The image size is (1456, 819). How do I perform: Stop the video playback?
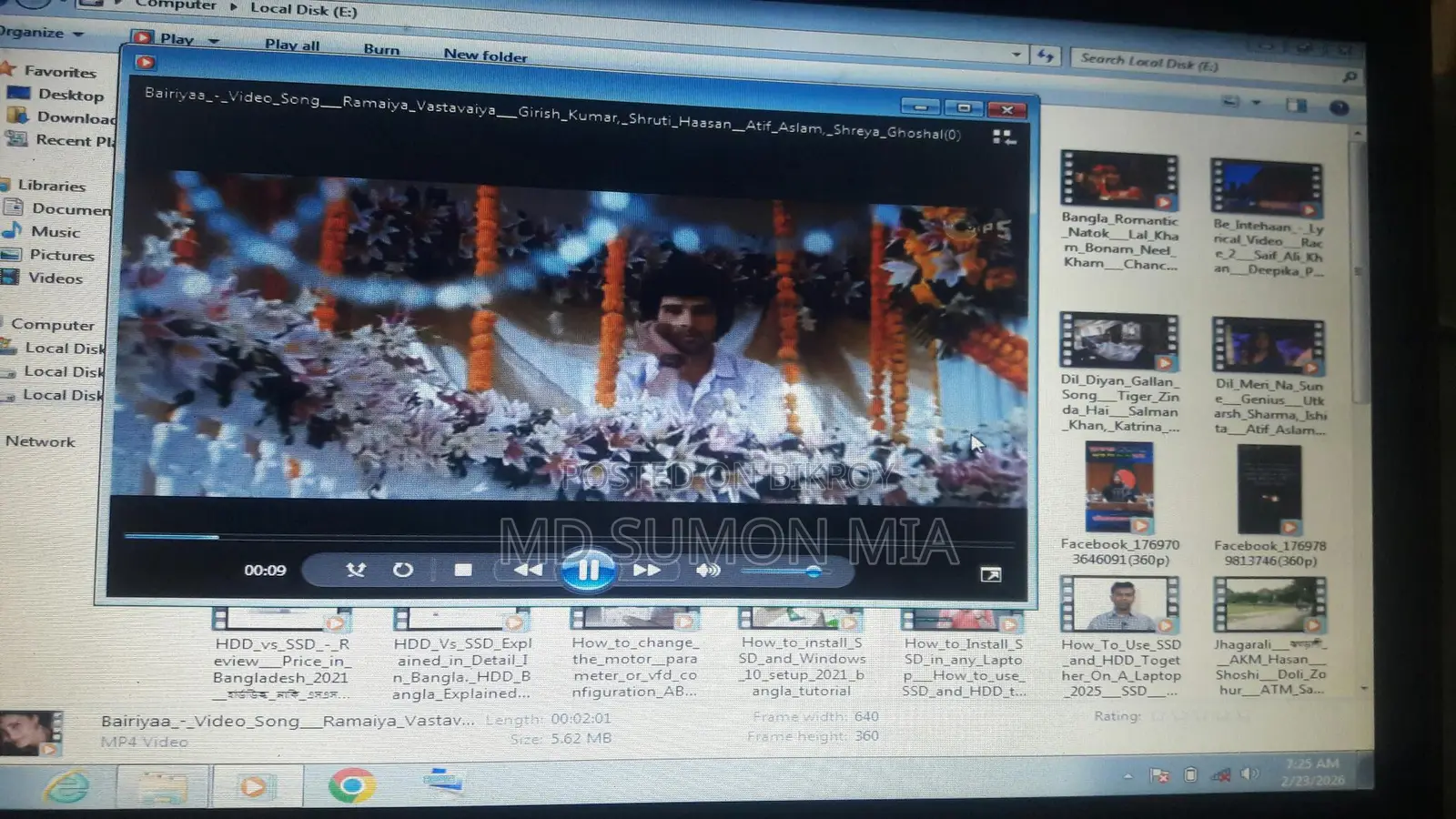pyautogui.click(x=463, y=570)
